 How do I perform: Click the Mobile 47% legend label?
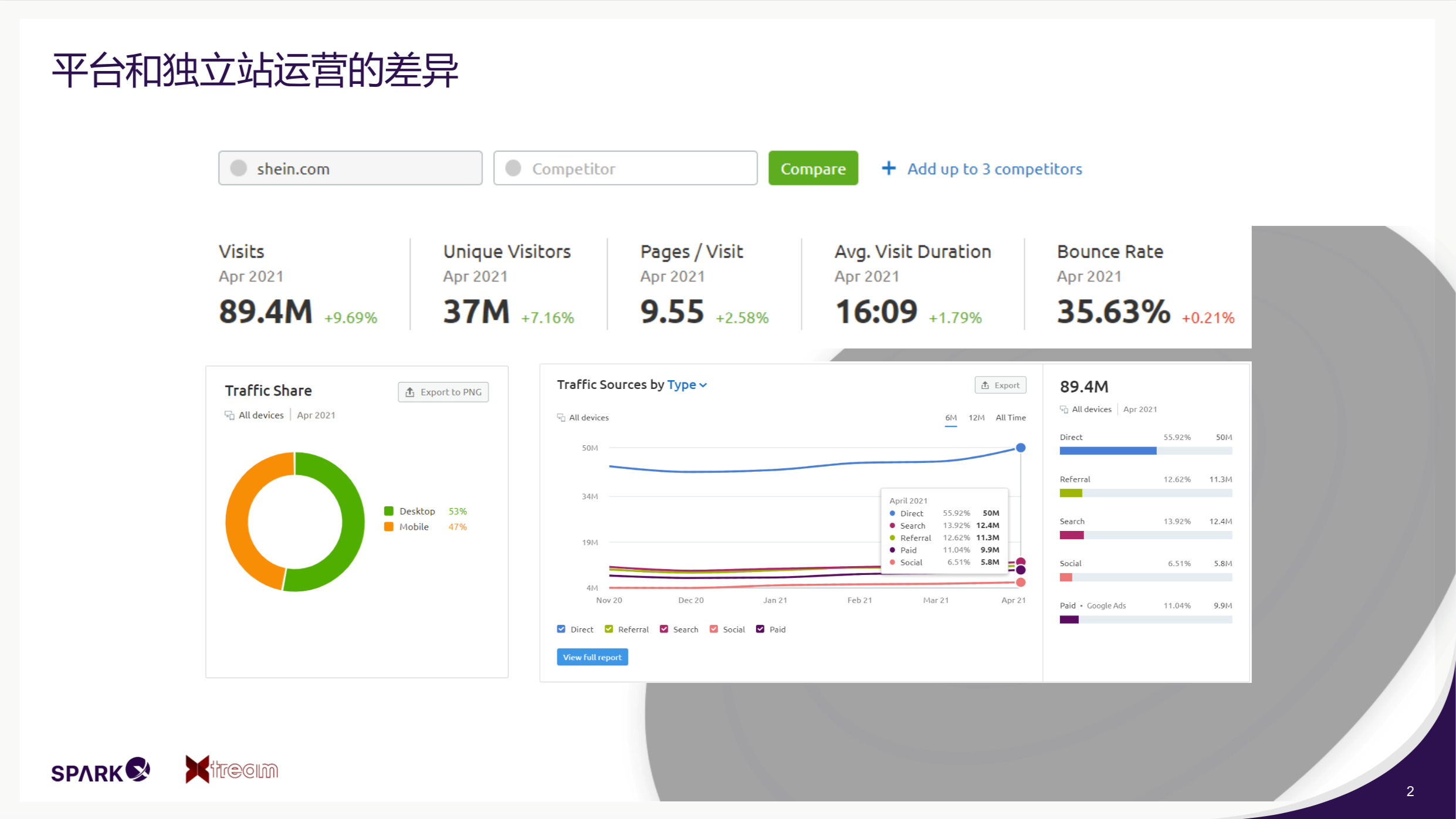(434, 527)
